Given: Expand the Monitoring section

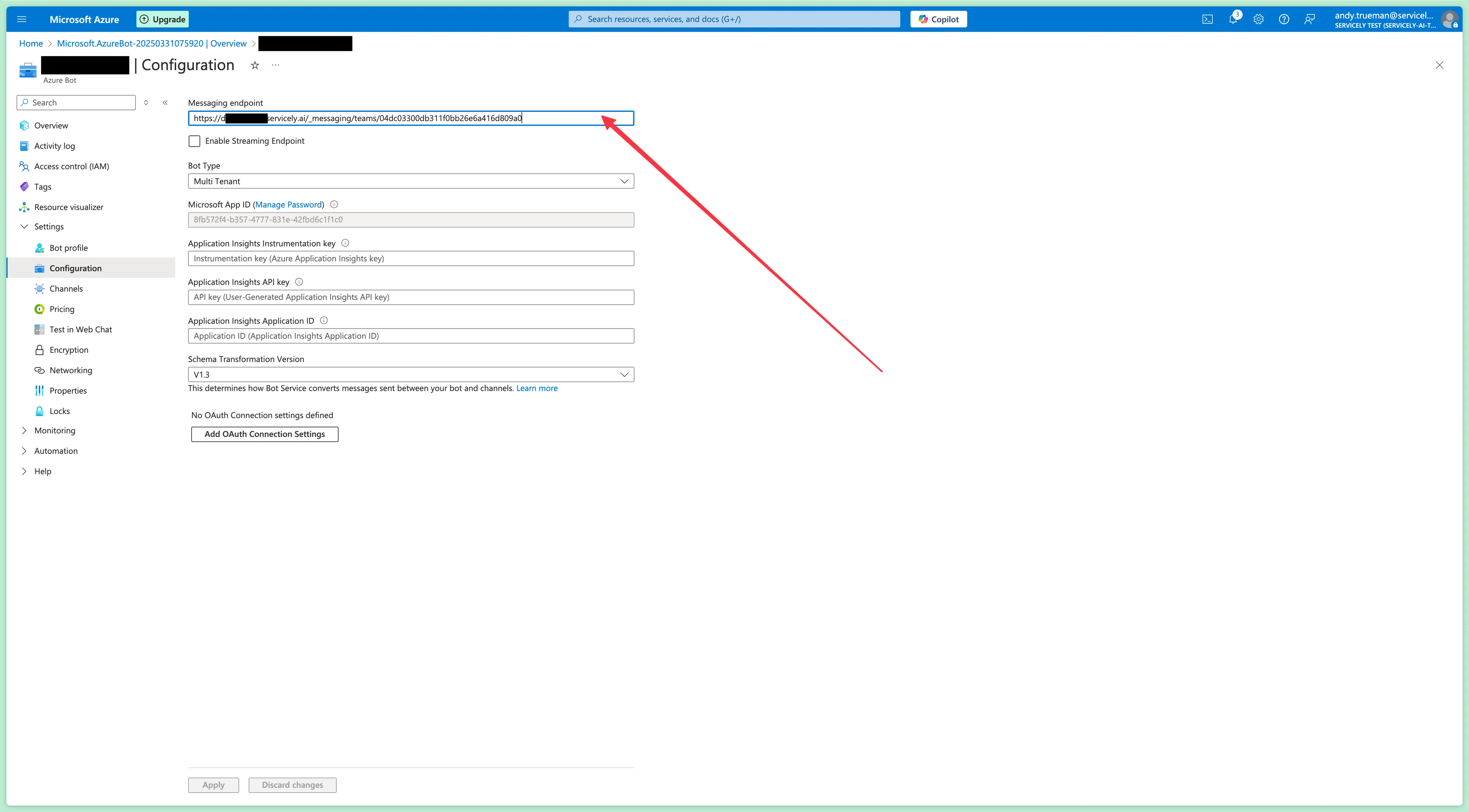Looking at the screenshot, I should pos(24,431).
